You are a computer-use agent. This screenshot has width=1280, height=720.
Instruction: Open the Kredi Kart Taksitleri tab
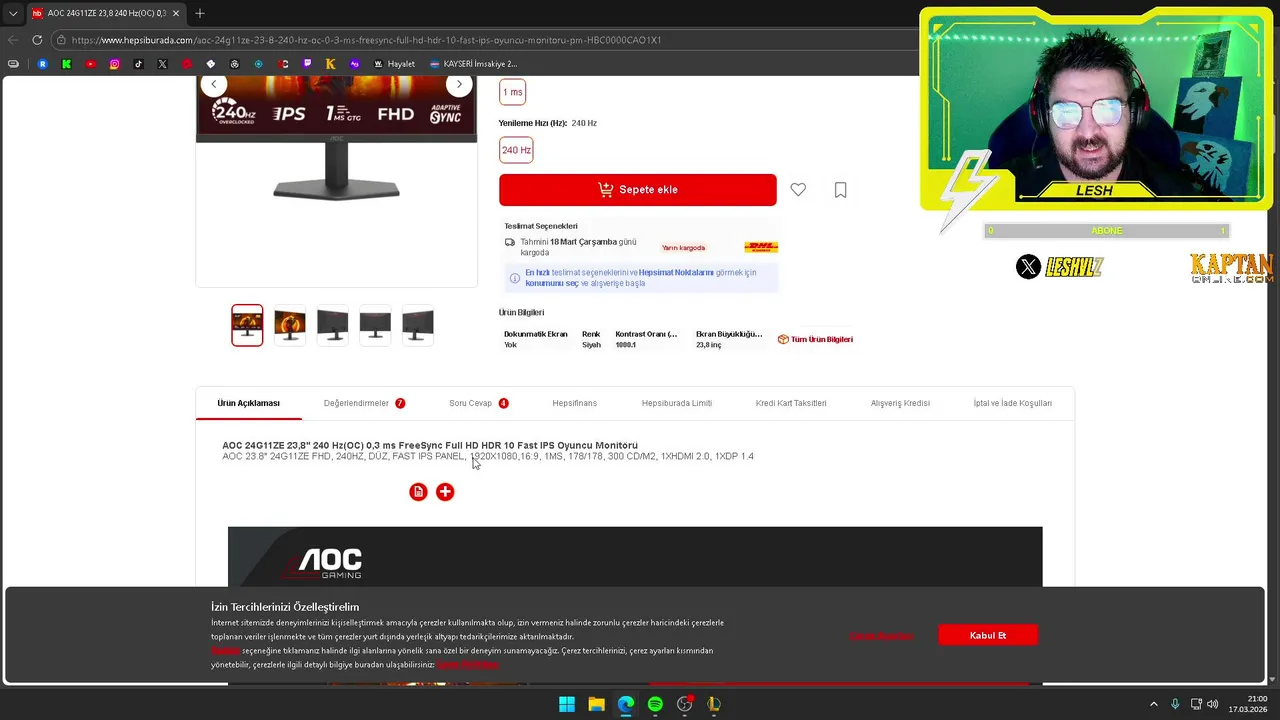tap(791, 403)
